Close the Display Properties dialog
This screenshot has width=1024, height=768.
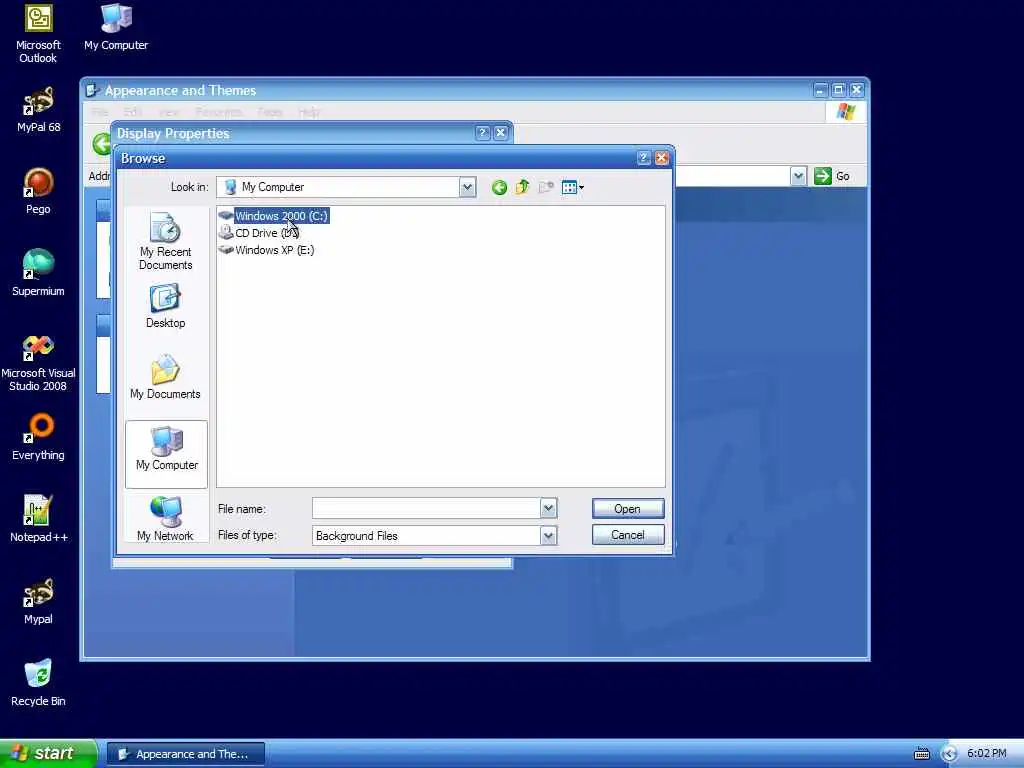tap(501, 133)
